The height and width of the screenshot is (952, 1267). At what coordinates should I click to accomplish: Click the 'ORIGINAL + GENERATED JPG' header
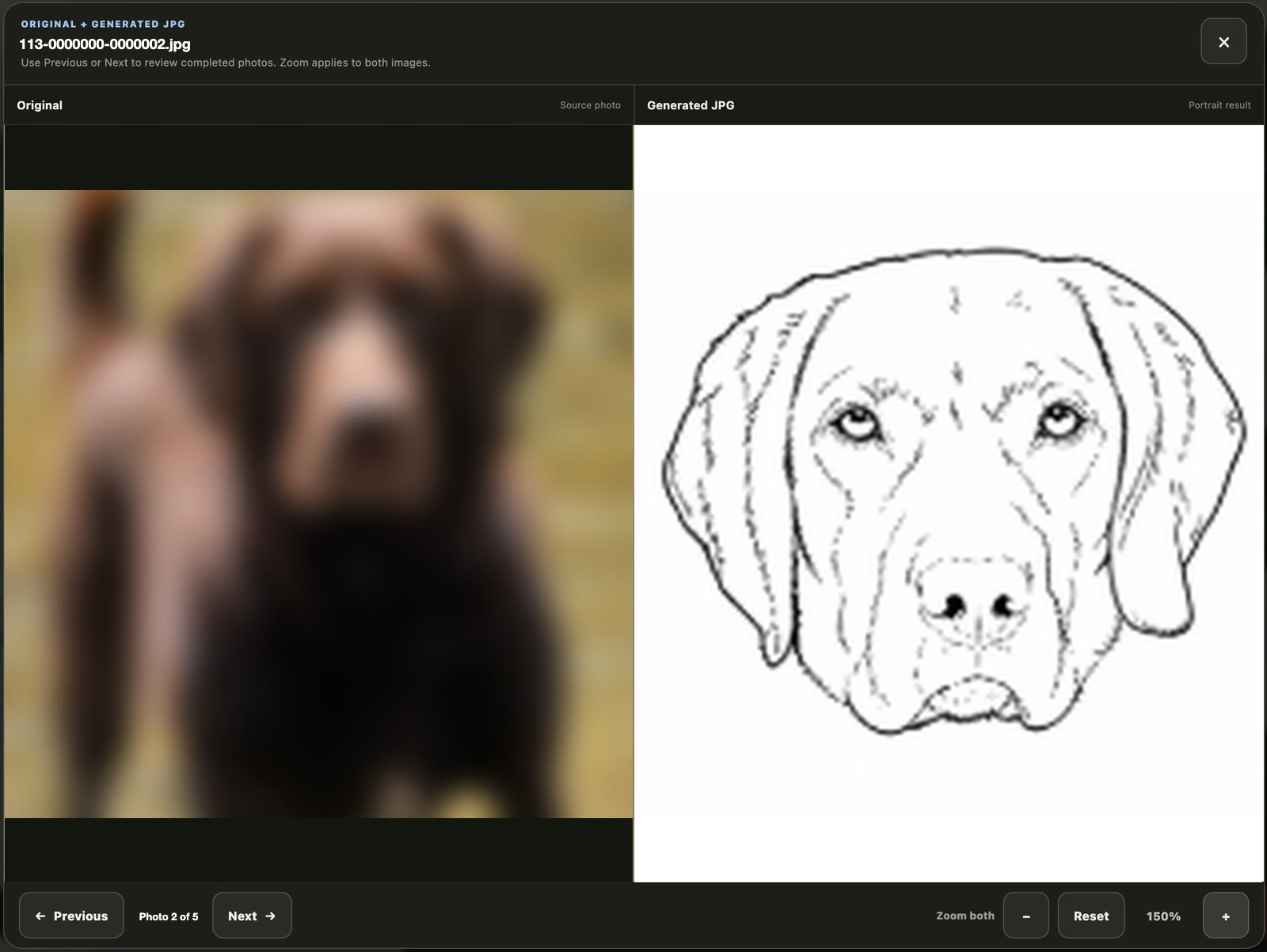click(x=103, y=25)
